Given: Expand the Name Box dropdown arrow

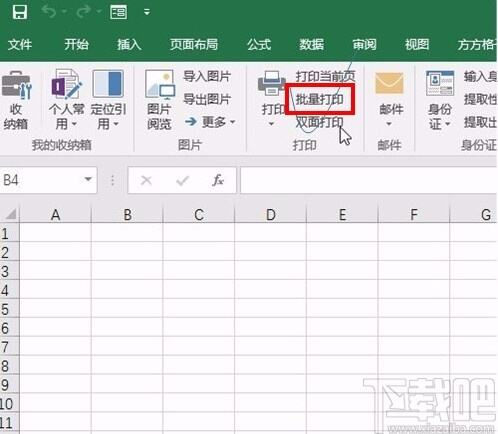Looking at the screenshot, I should (88, 179).
